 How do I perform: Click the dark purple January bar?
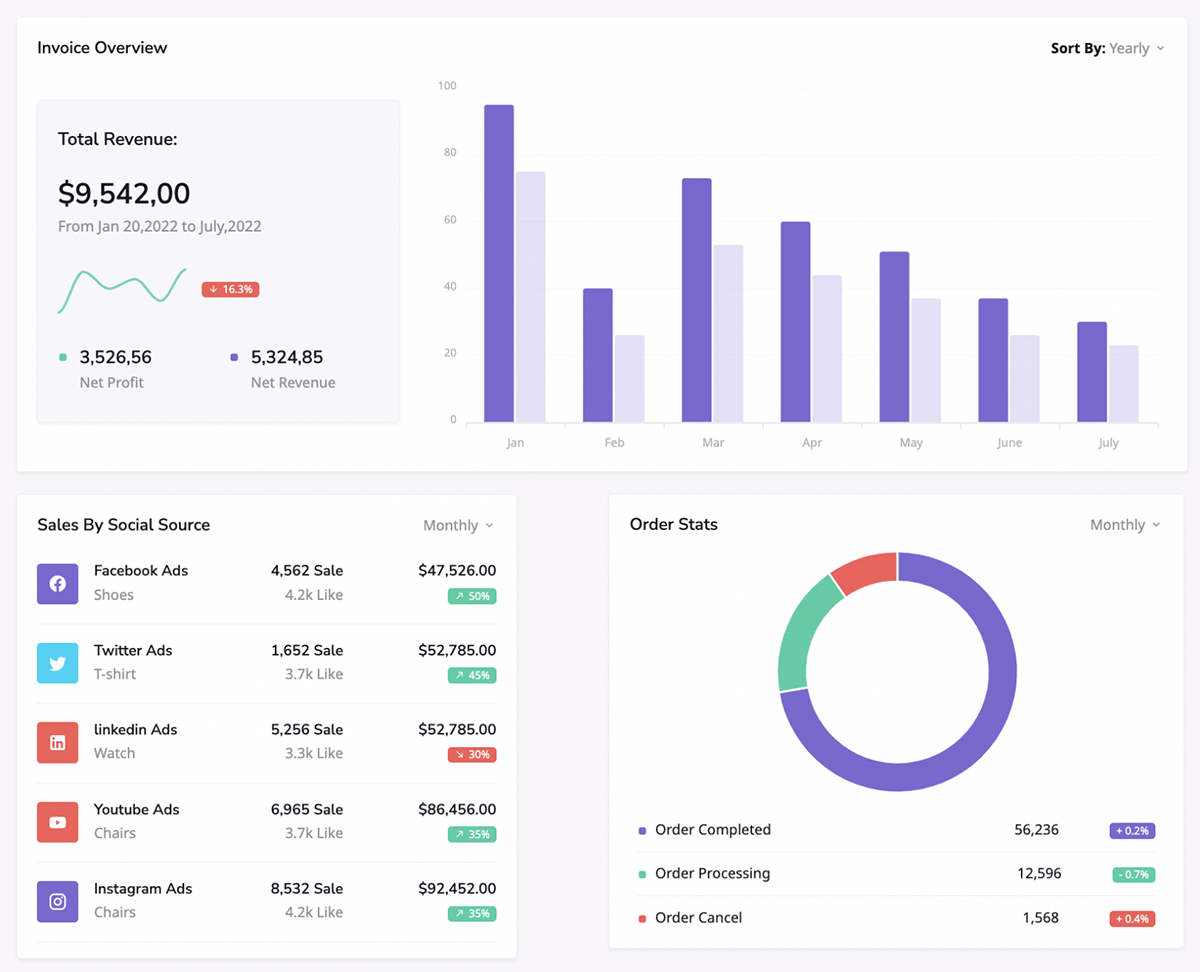499,264
